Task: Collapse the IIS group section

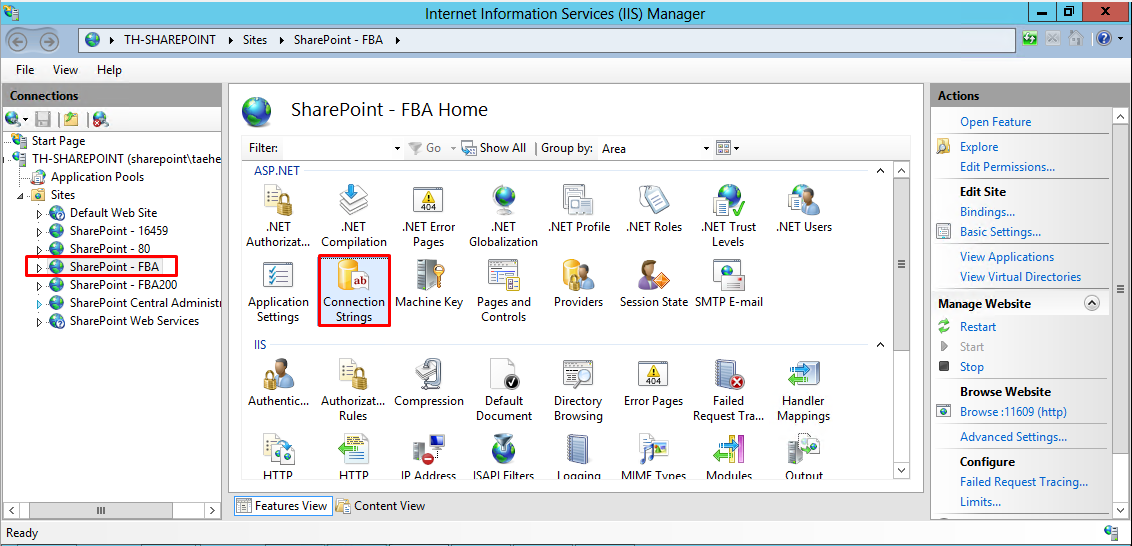Action: pos(879,345)
